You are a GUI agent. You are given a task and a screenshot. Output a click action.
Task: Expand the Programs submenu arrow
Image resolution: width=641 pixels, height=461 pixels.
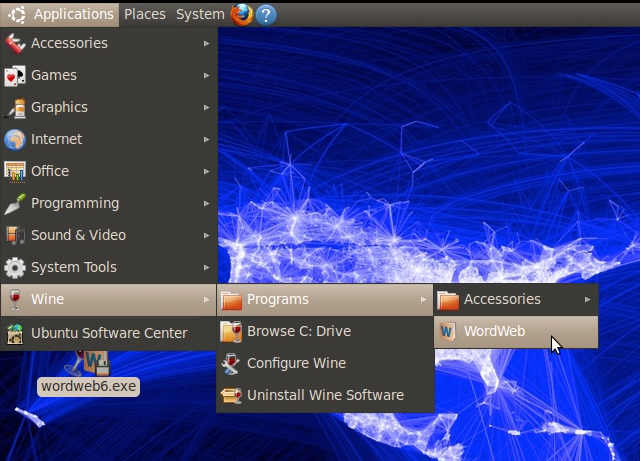coord(423,300)
